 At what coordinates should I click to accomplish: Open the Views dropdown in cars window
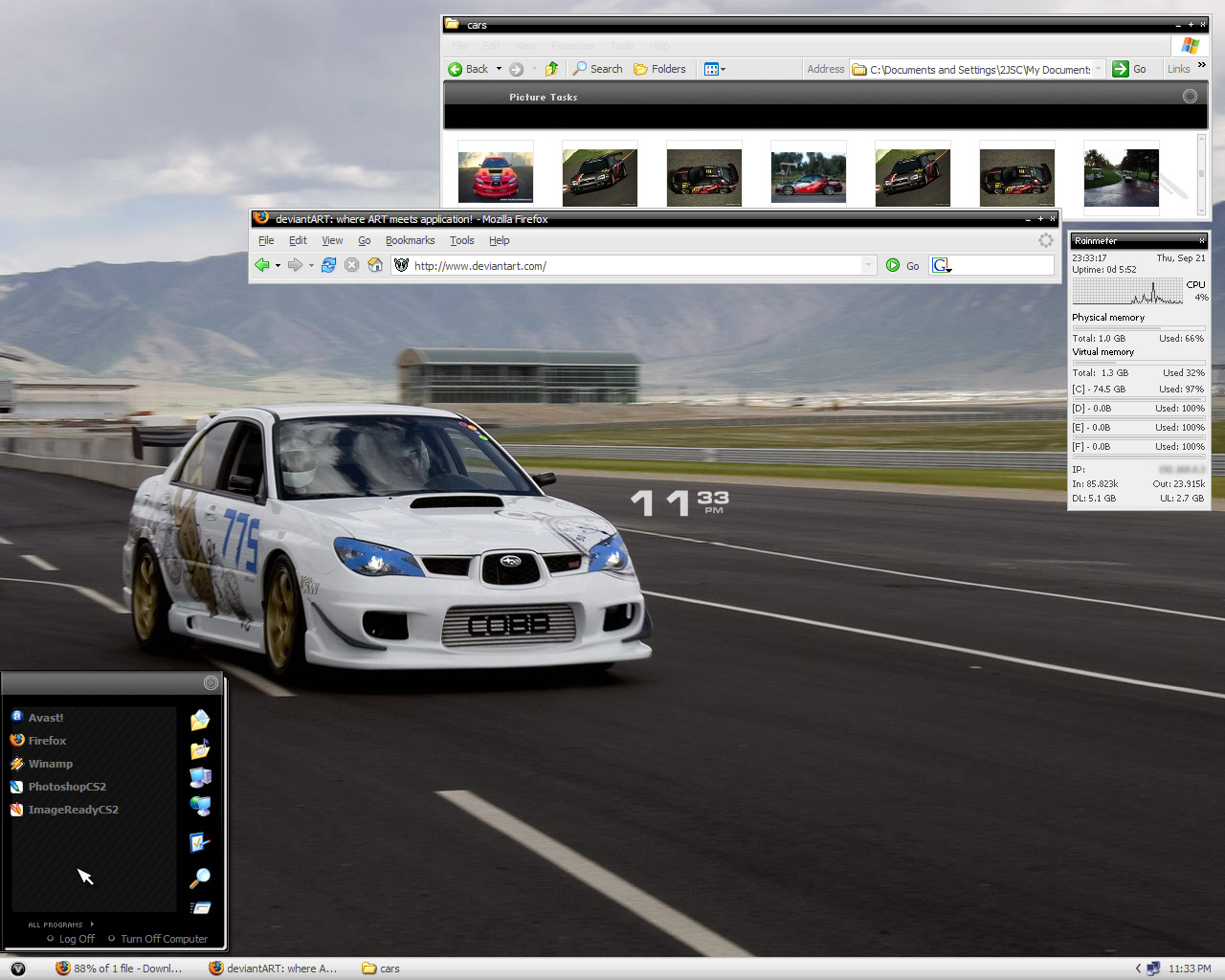tap(714, 69)
